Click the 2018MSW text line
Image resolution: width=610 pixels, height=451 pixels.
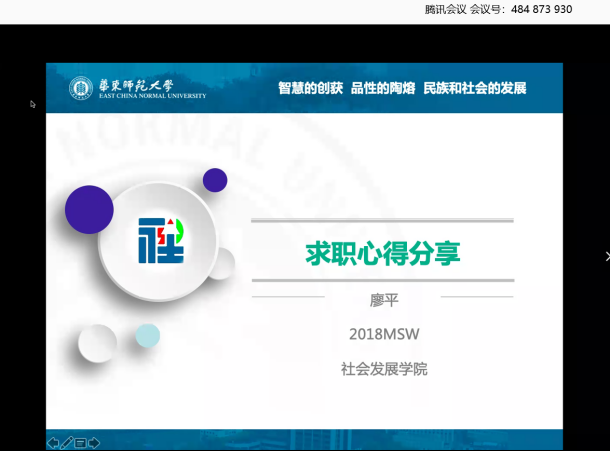(x=383, y=334)
